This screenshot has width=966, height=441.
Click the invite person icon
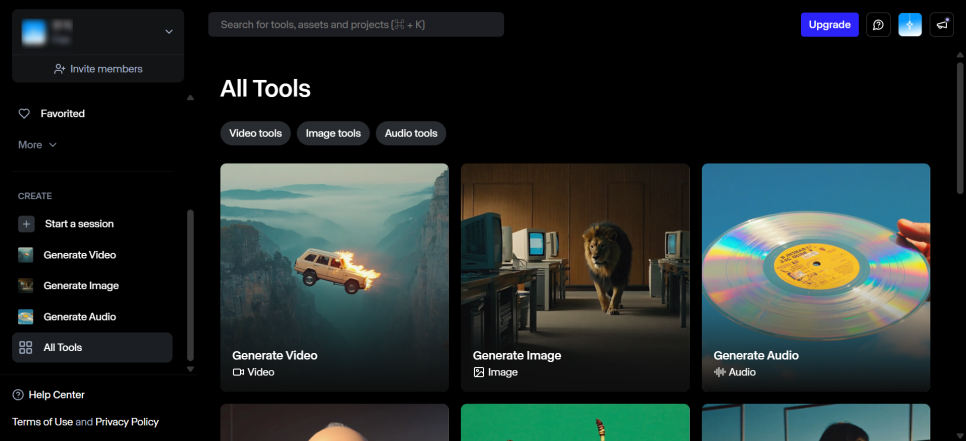pyautogui.click(x=60, y=69)
